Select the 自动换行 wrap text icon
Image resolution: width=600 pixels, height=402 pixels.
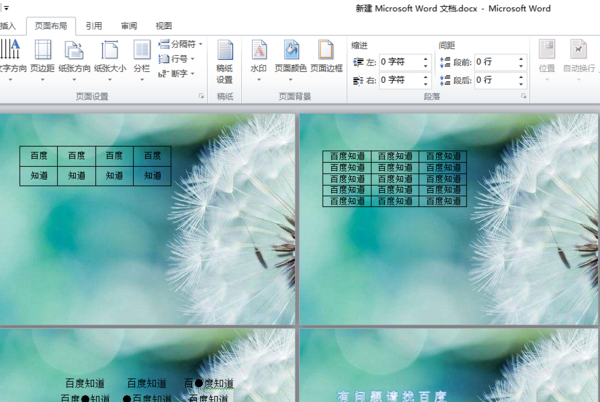(x=579, y=60)
